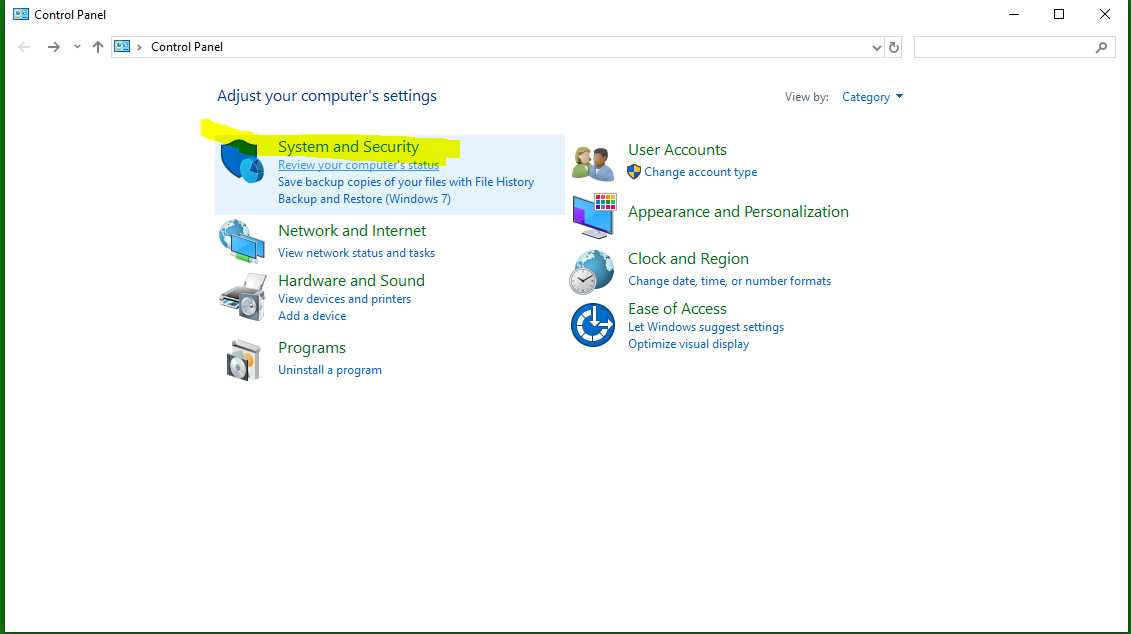Open the View by Category dropdown
This screenshot has height=634, width=1131.
pos(872,97)
